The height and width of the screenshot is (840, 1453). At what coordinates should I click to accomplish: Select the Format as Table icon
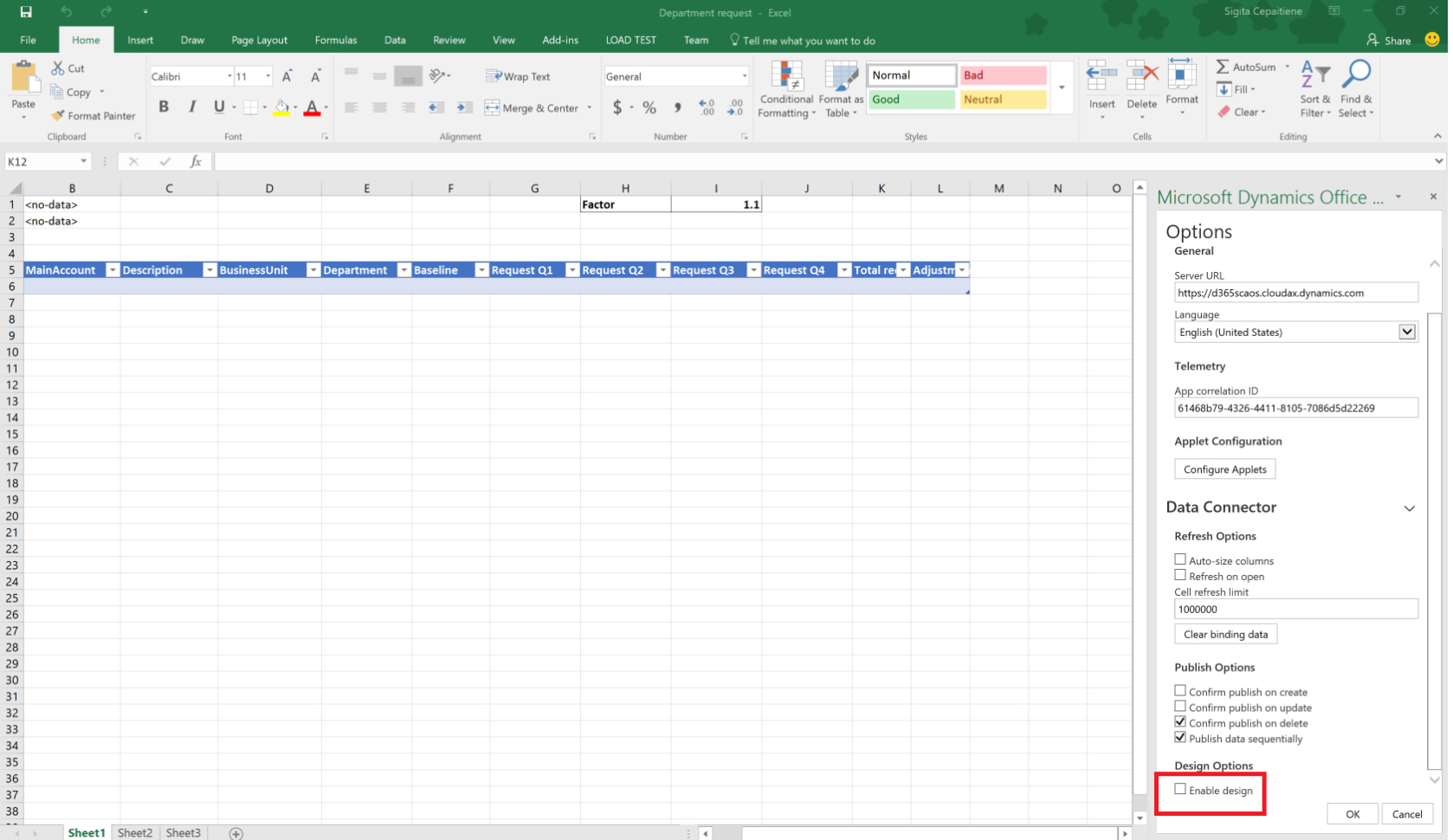pos(839,89)
